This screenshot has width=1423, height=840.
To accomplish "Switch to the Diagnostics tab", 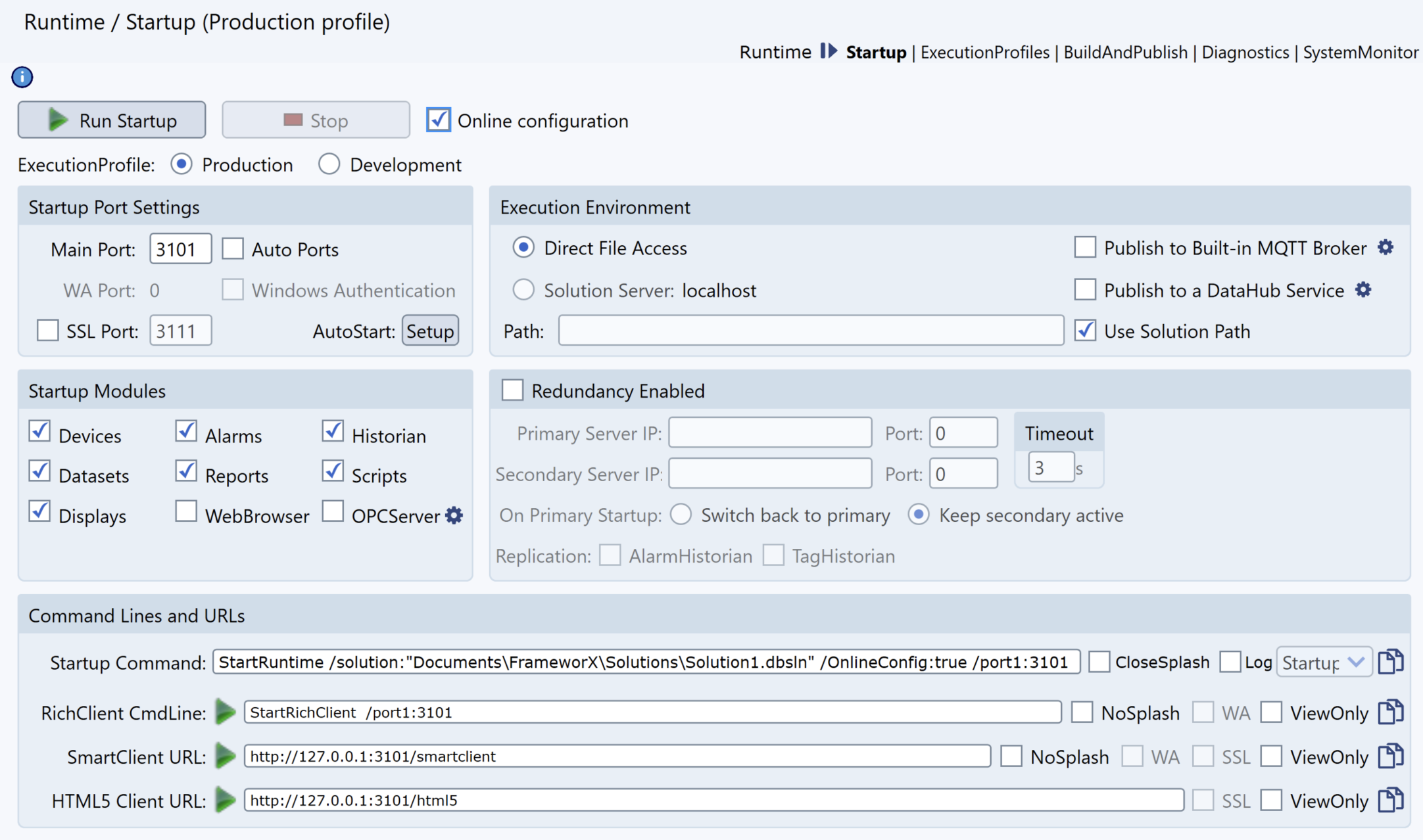I will click(1245, 53).
